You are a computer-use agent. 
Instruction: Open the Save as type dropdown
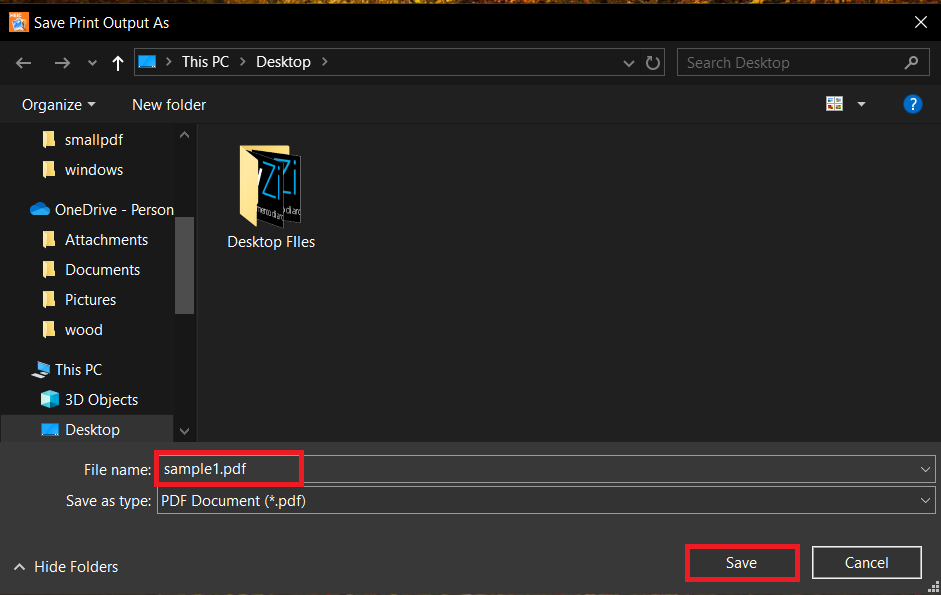(925, 500)
